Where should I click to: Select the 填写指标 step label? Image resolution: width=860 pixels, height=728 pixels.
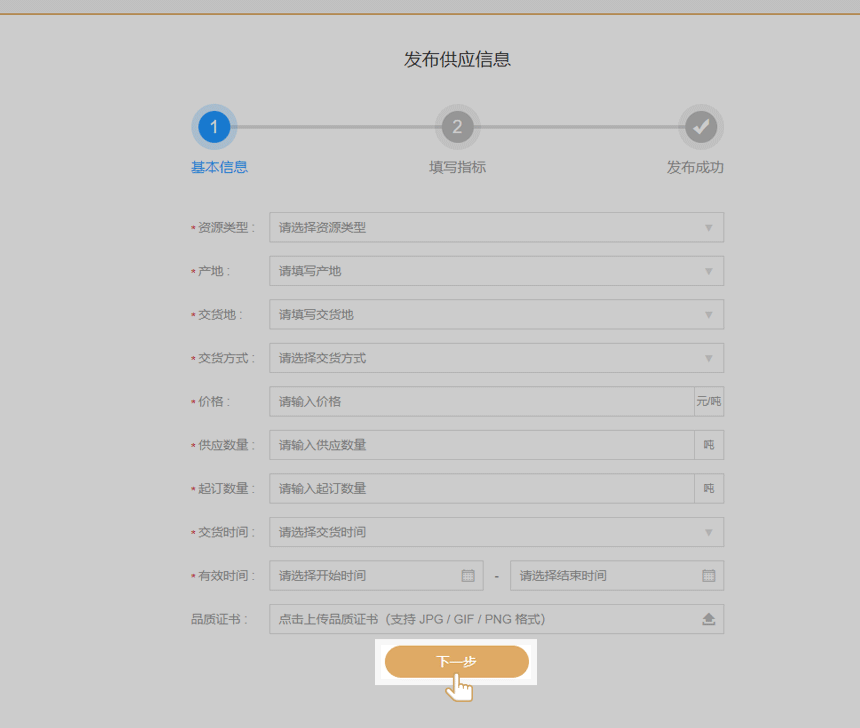[x=457, y=168]
